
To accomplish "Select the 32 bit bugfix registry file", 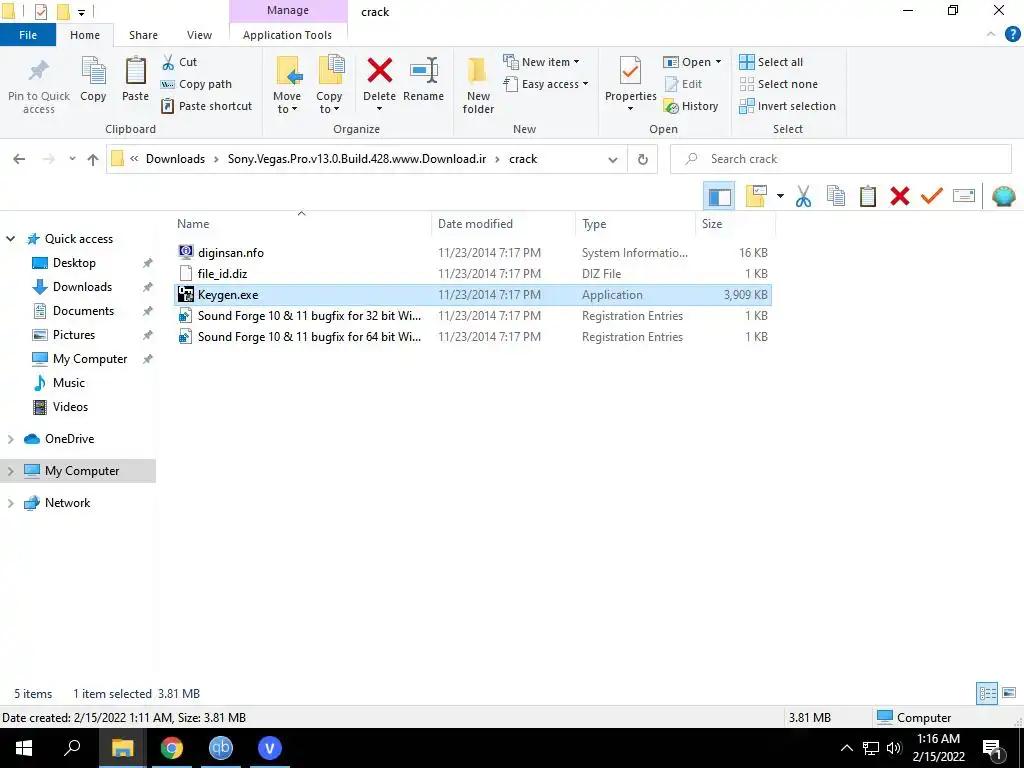I will (x=473, y=316).
